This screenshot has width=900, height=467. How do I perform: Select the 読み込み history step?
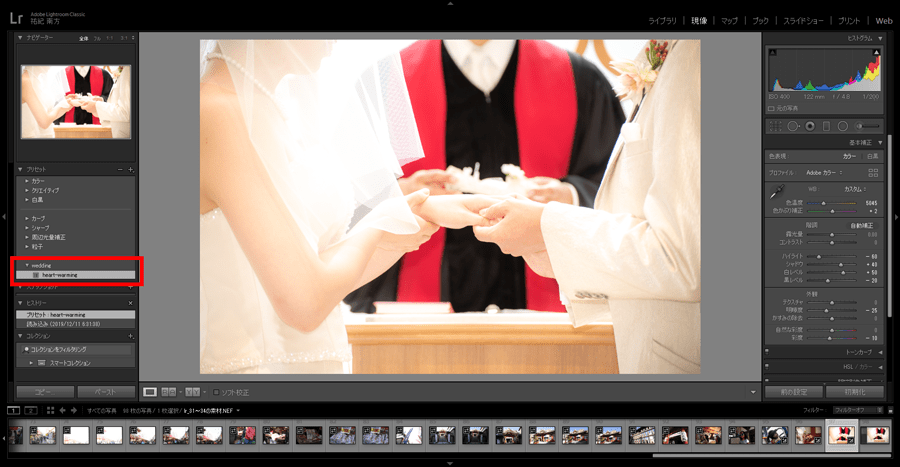(x=75, y=324)
